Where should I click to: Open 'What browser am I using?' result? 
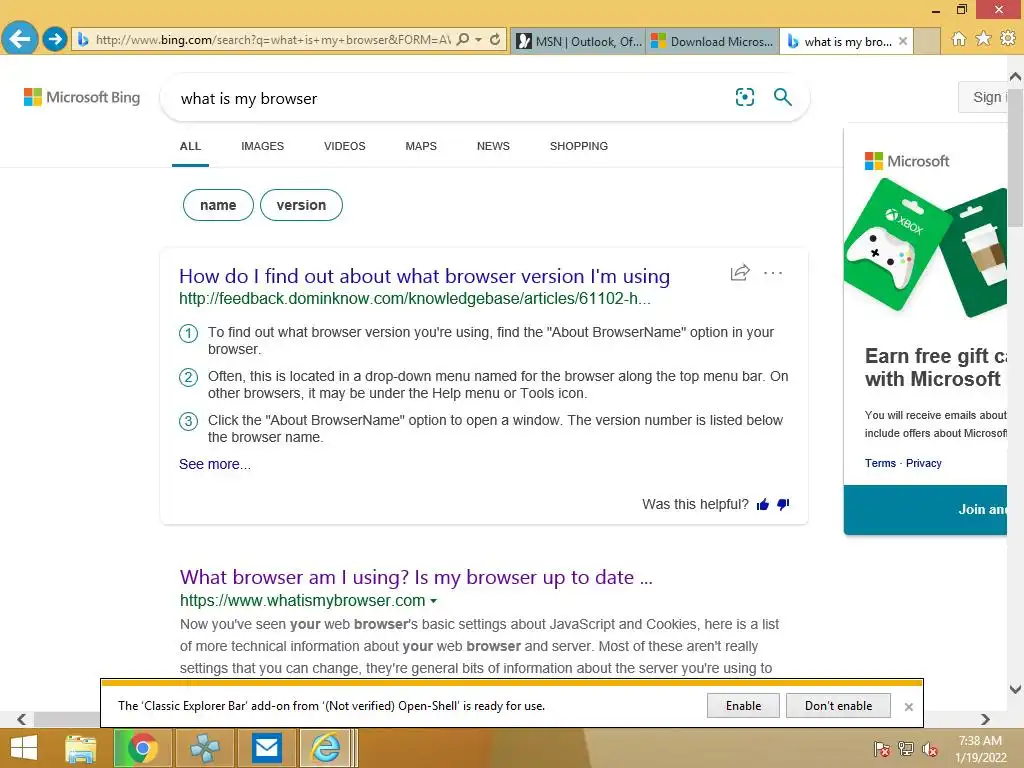click(x=416, y=577)
